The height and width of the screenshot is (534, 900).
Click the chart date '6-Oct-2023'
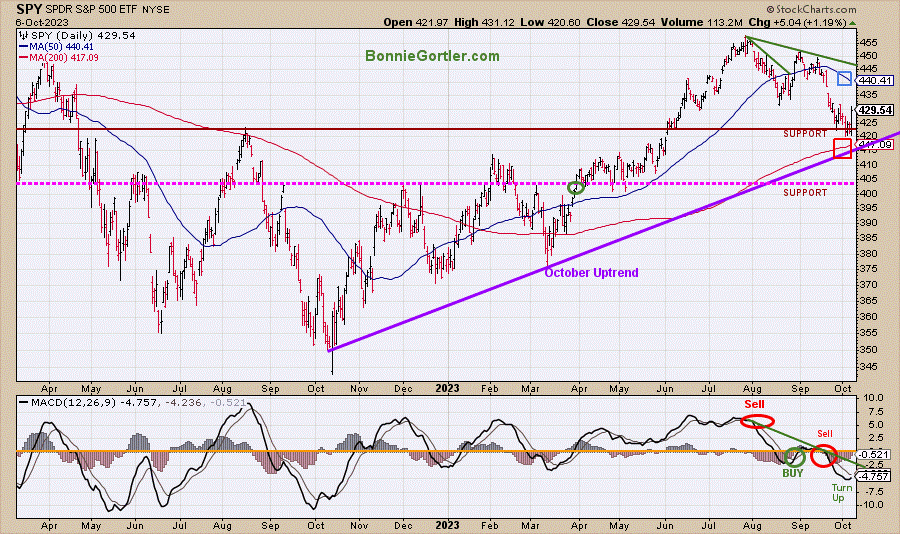pos(42,22)
